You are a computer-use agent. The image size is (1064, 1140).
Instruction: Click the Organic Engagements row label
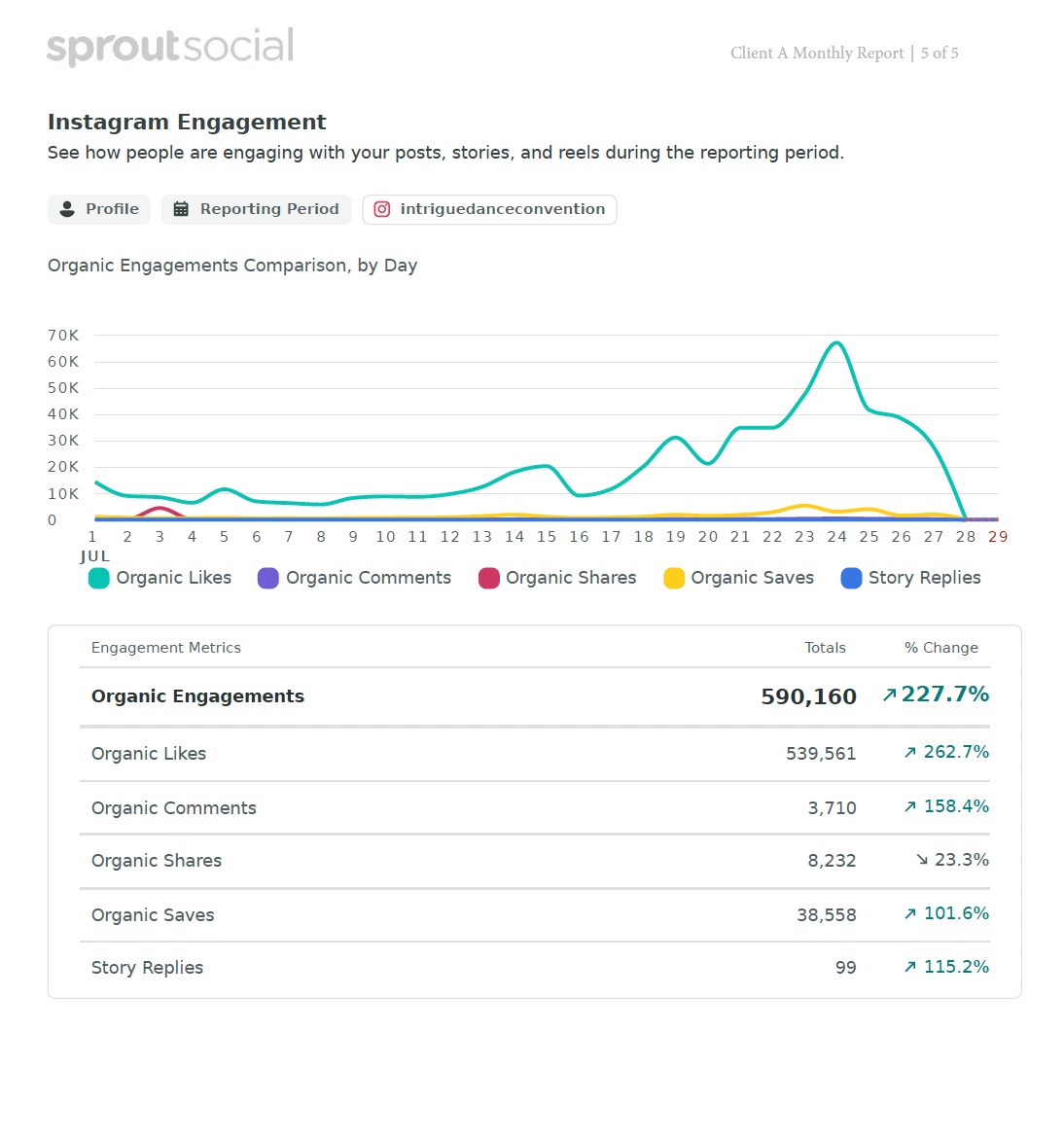coord(197,696)
